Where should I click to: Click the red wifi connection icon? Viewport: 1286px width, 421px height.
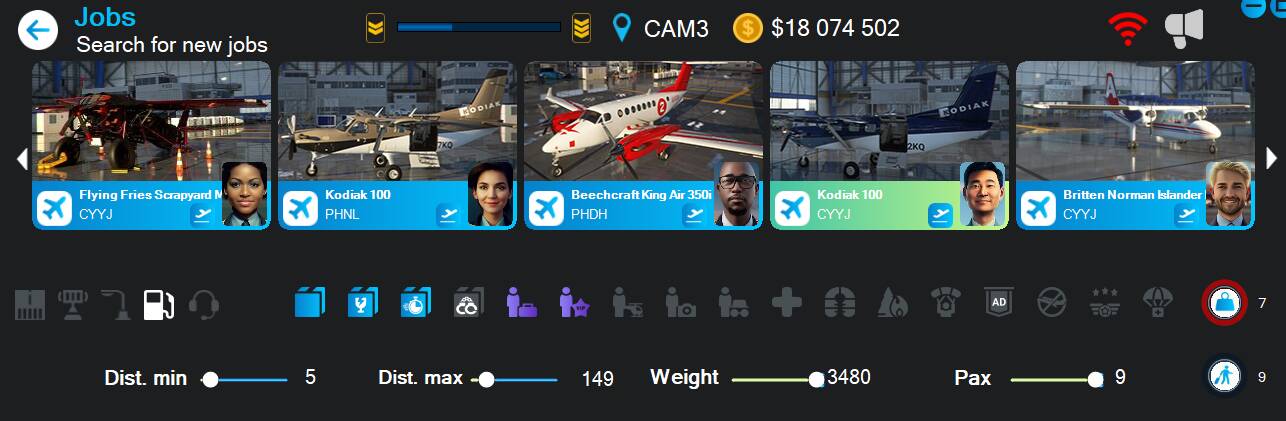pos(1127,29)
